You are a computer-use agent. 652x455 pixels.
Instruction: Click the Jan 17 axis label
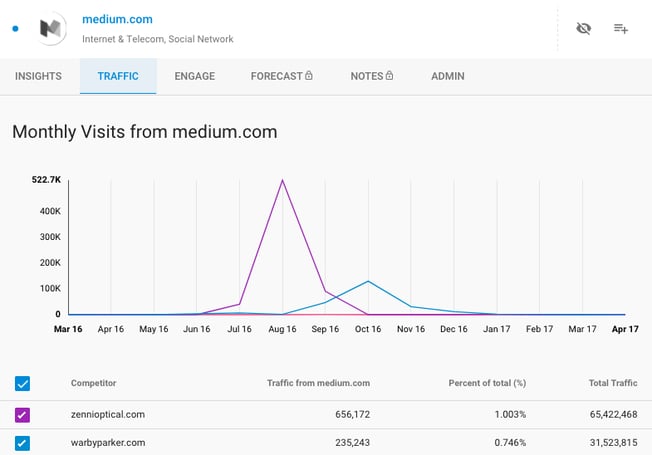496,329
